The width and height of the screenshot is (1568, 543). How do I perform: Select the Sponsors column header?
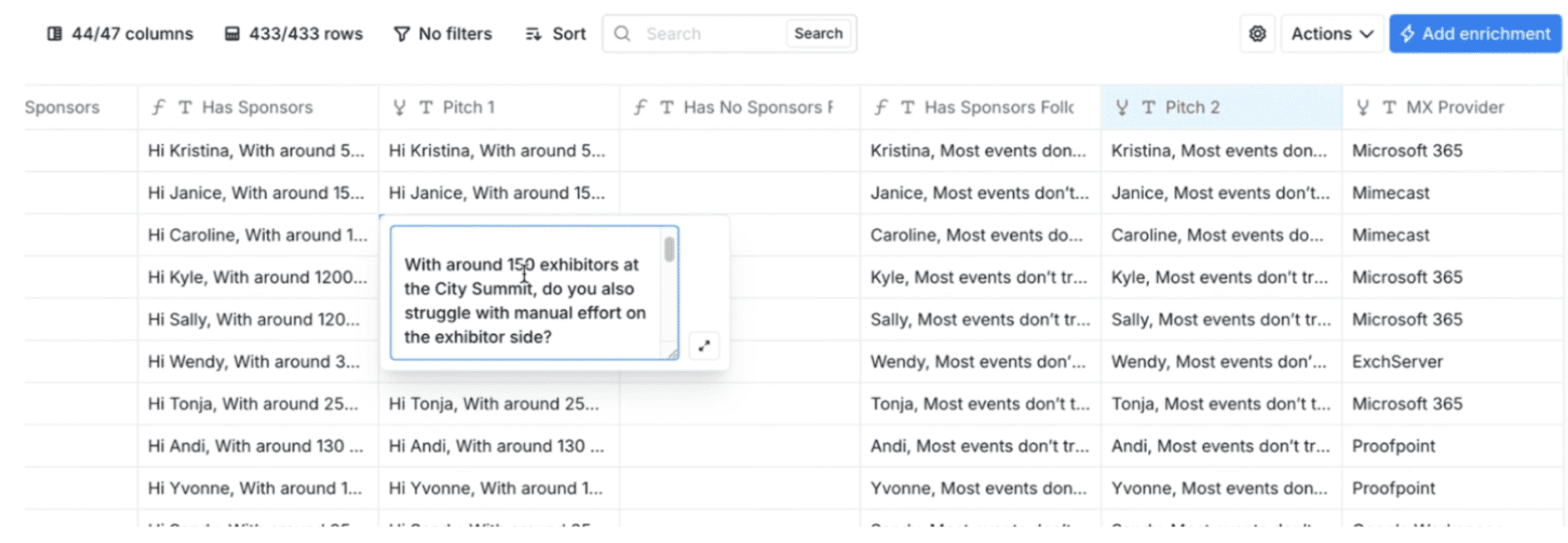tap(81, 107)
